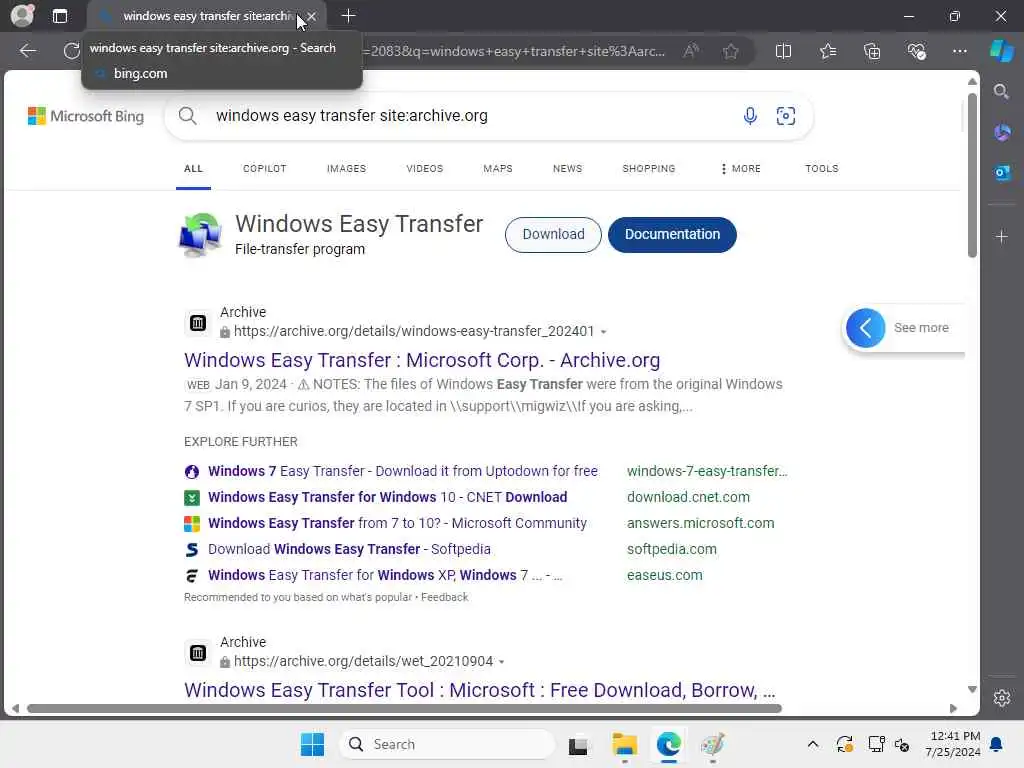Open Windows Easy Transfer Microsoft Corp. result
Screen dimensions: 1024x768
tap(422, 360)
